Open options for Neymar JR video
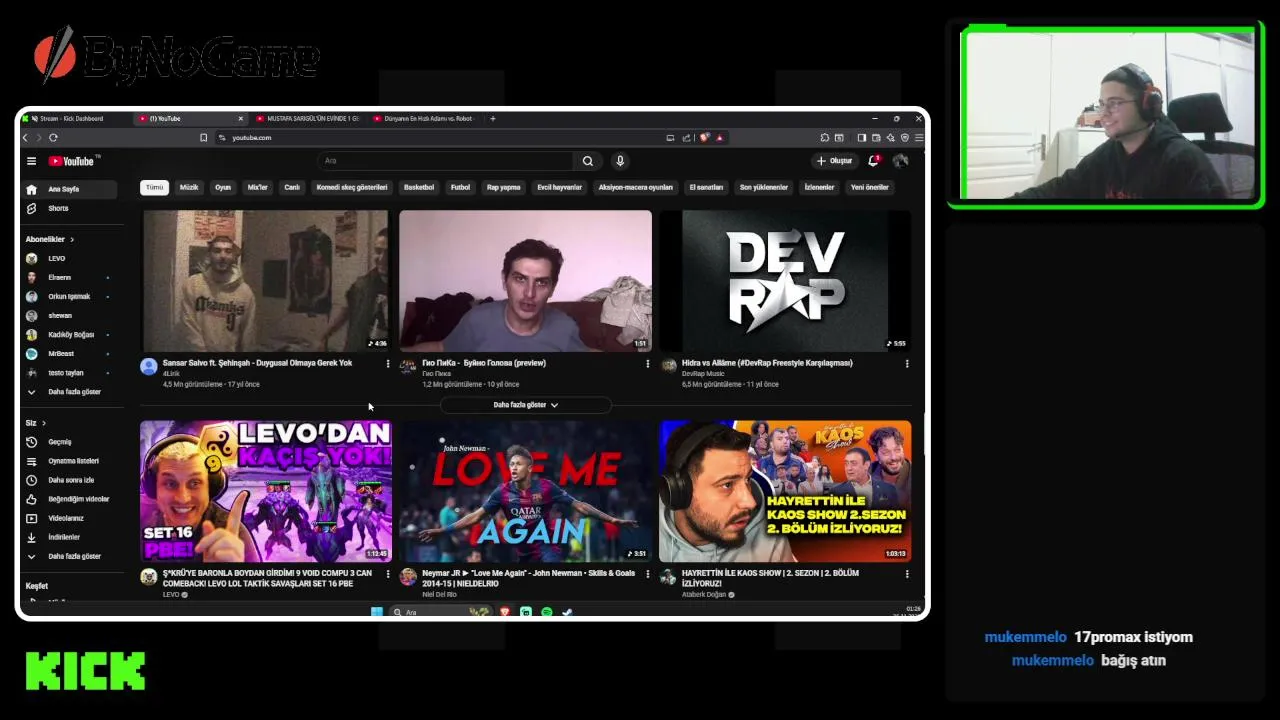 [x=647, y=574]
